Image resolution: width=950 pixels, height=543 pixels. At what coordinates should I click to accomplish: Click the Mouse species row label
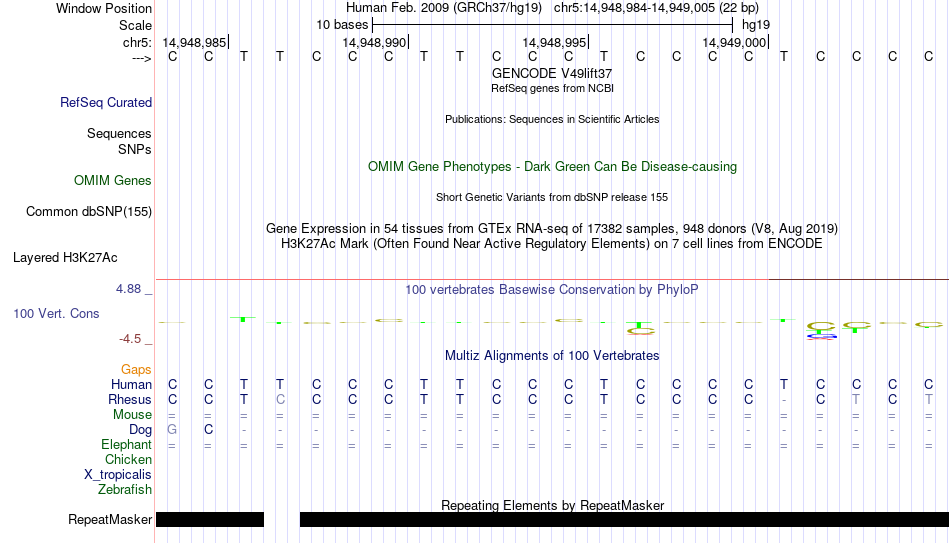(132, 415)
